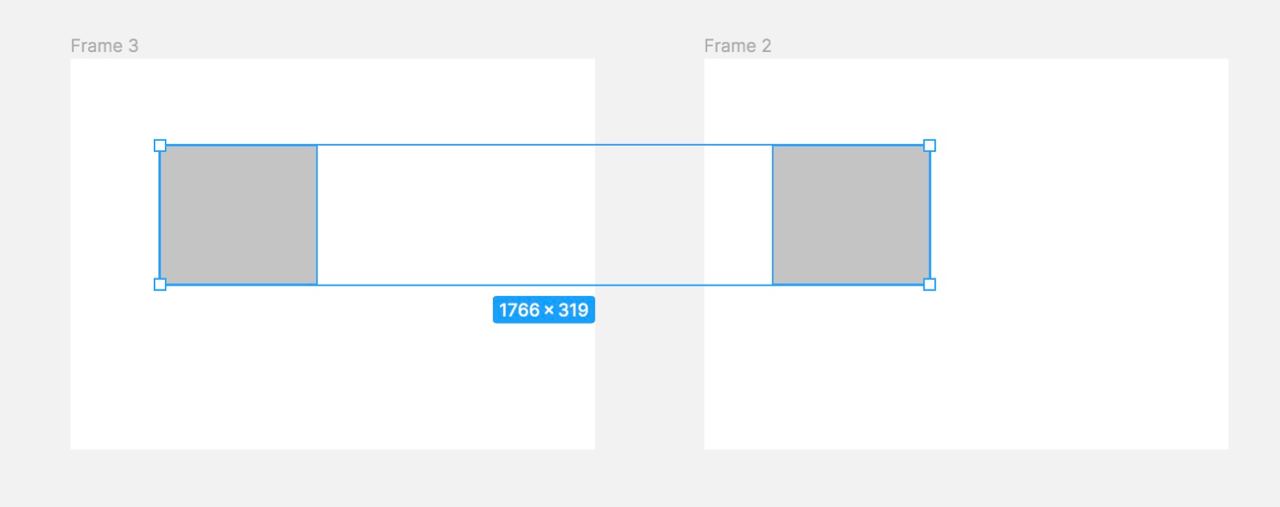
Task: Click blank white area above selection in Frame 2
Action: click(965, 100)
